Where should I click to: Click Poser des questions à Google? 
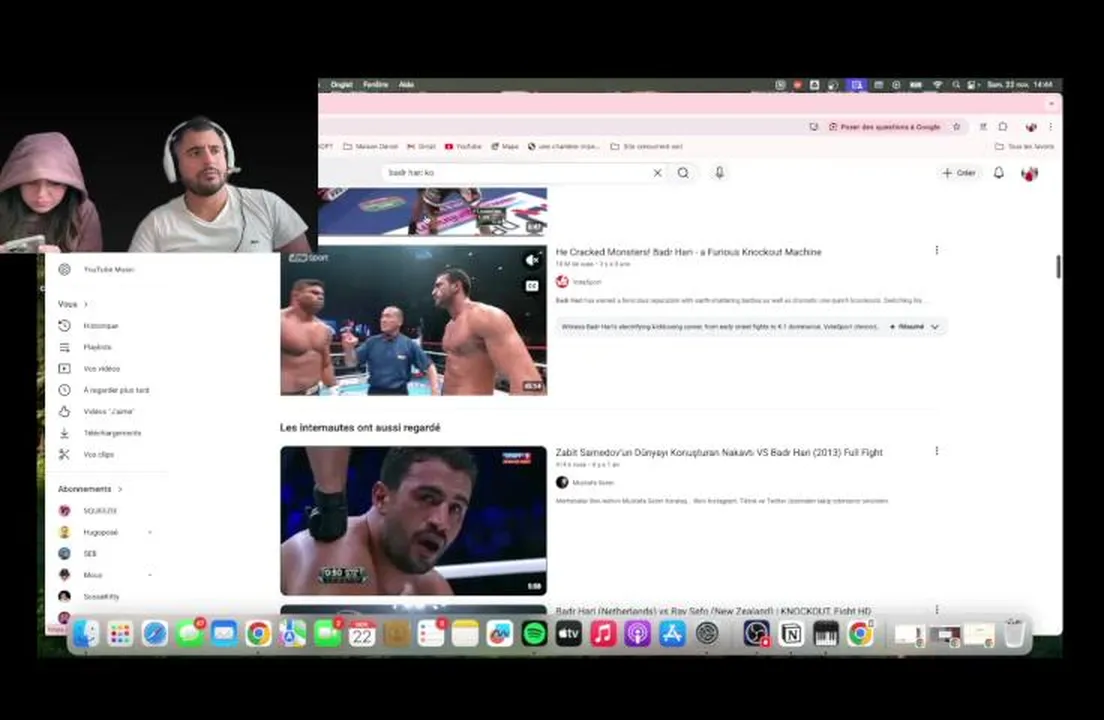(884, 127)
